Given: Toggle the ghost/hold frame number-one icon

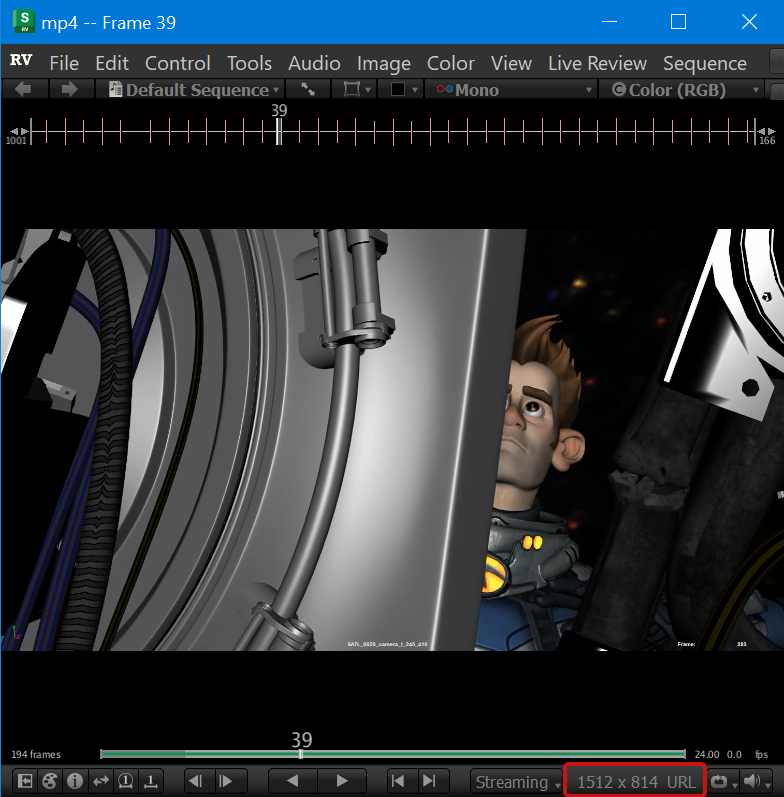Looking at the screenshot, I should coord(126,781).
